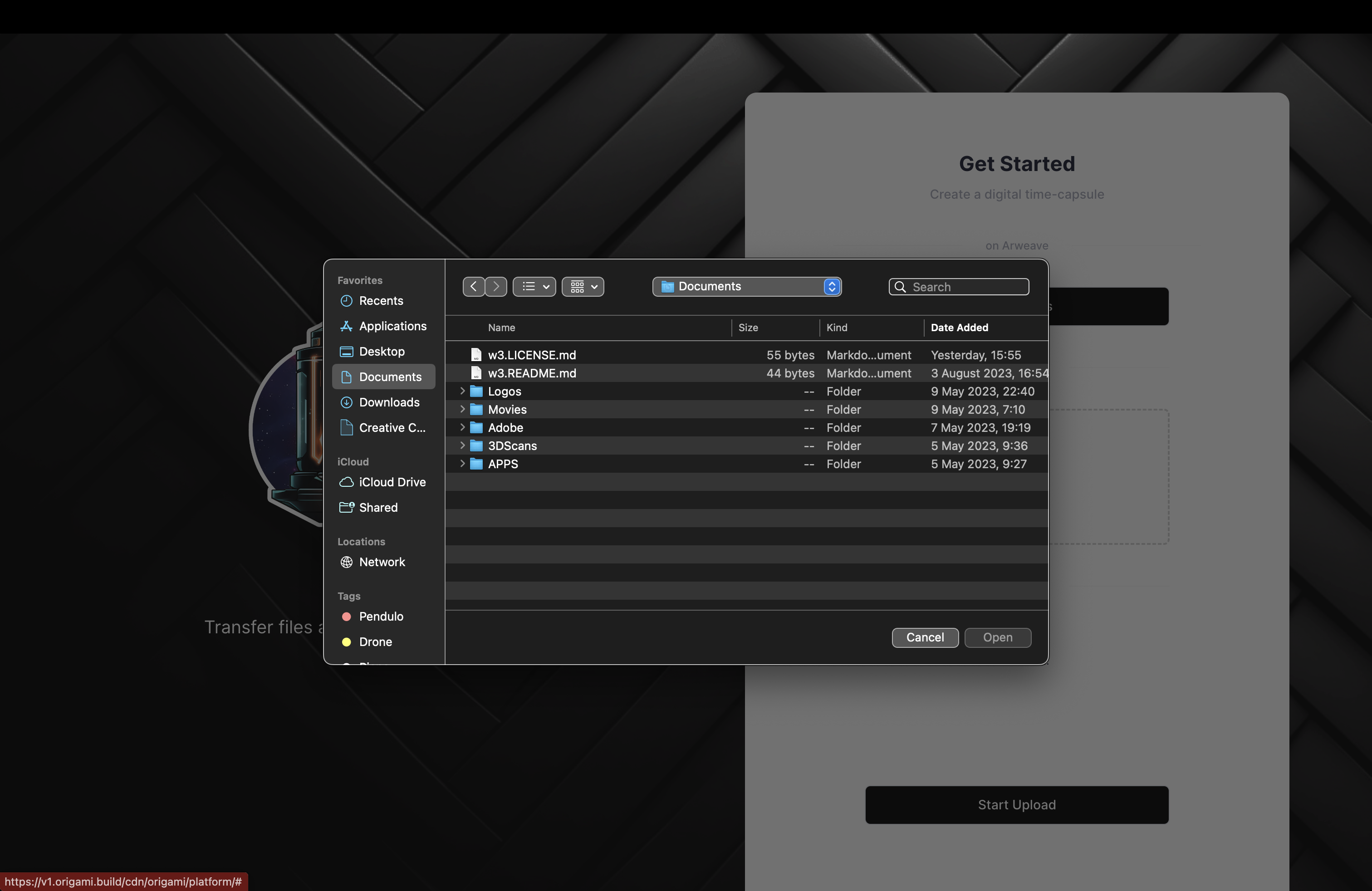Open the icon grouping options dropdown
The image size is (1372, 891).
(583, 286)
